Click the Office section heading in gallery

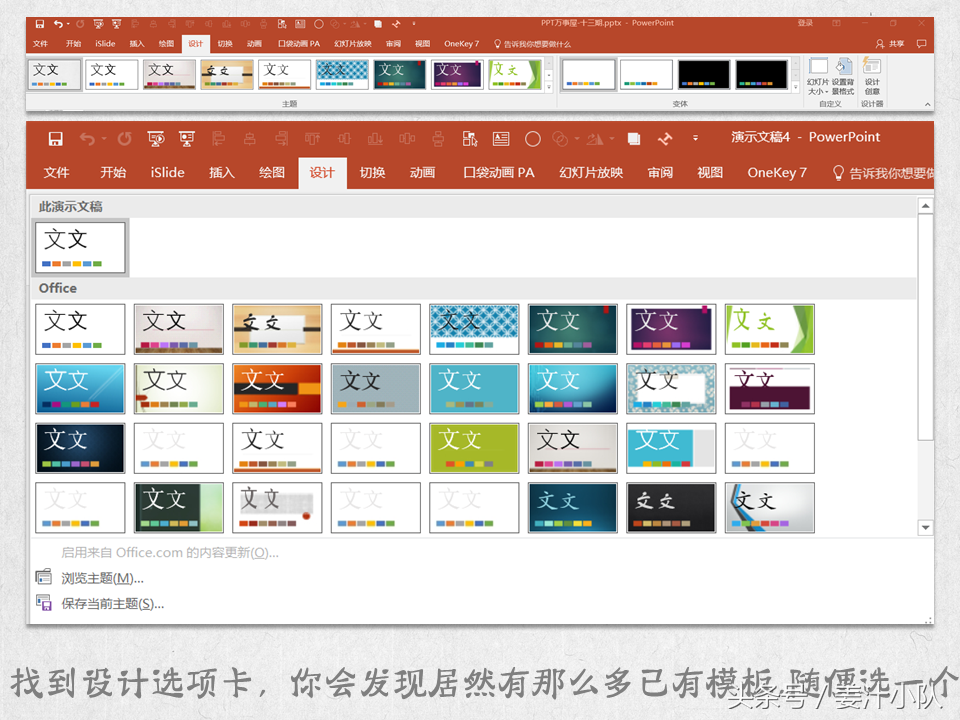[x=58, y=288]
